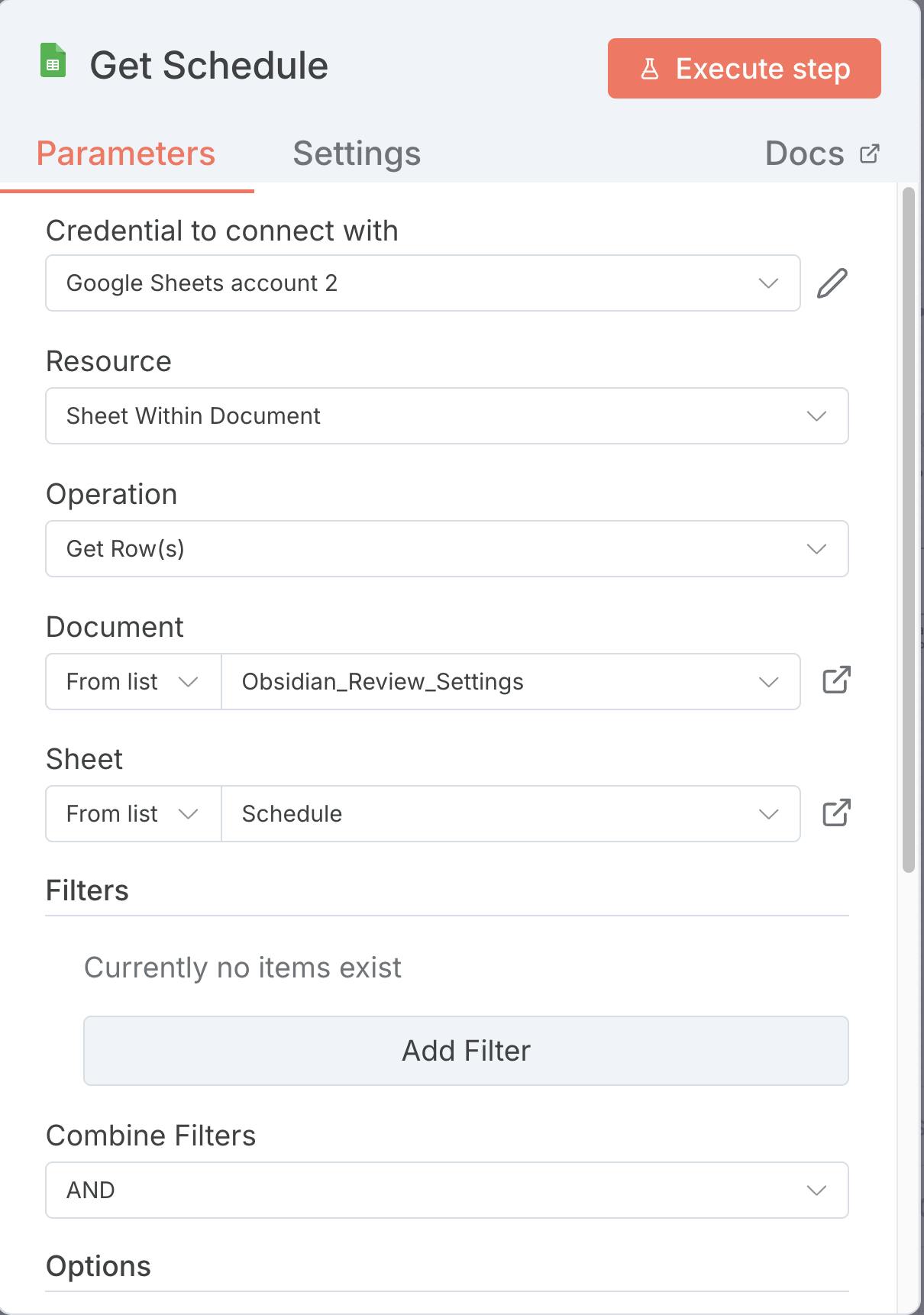This screenshot has height=1315, width=924.
Task: Click the Docs external link icon
Action: click(x=870, y=153)
